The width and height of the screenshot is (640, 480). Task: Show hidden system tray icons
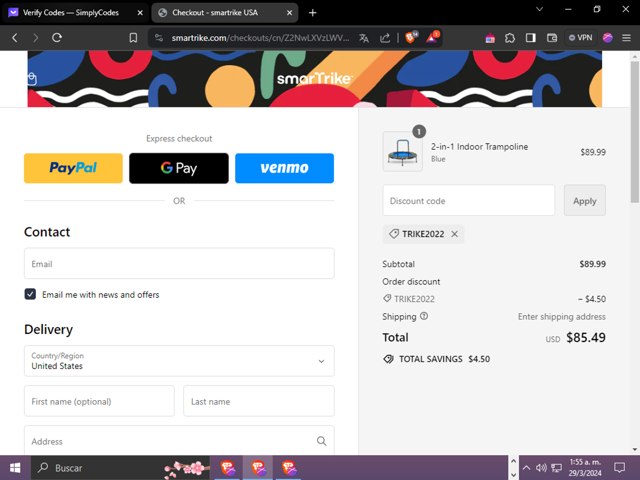pyautogui.click(x=526, y=468)
